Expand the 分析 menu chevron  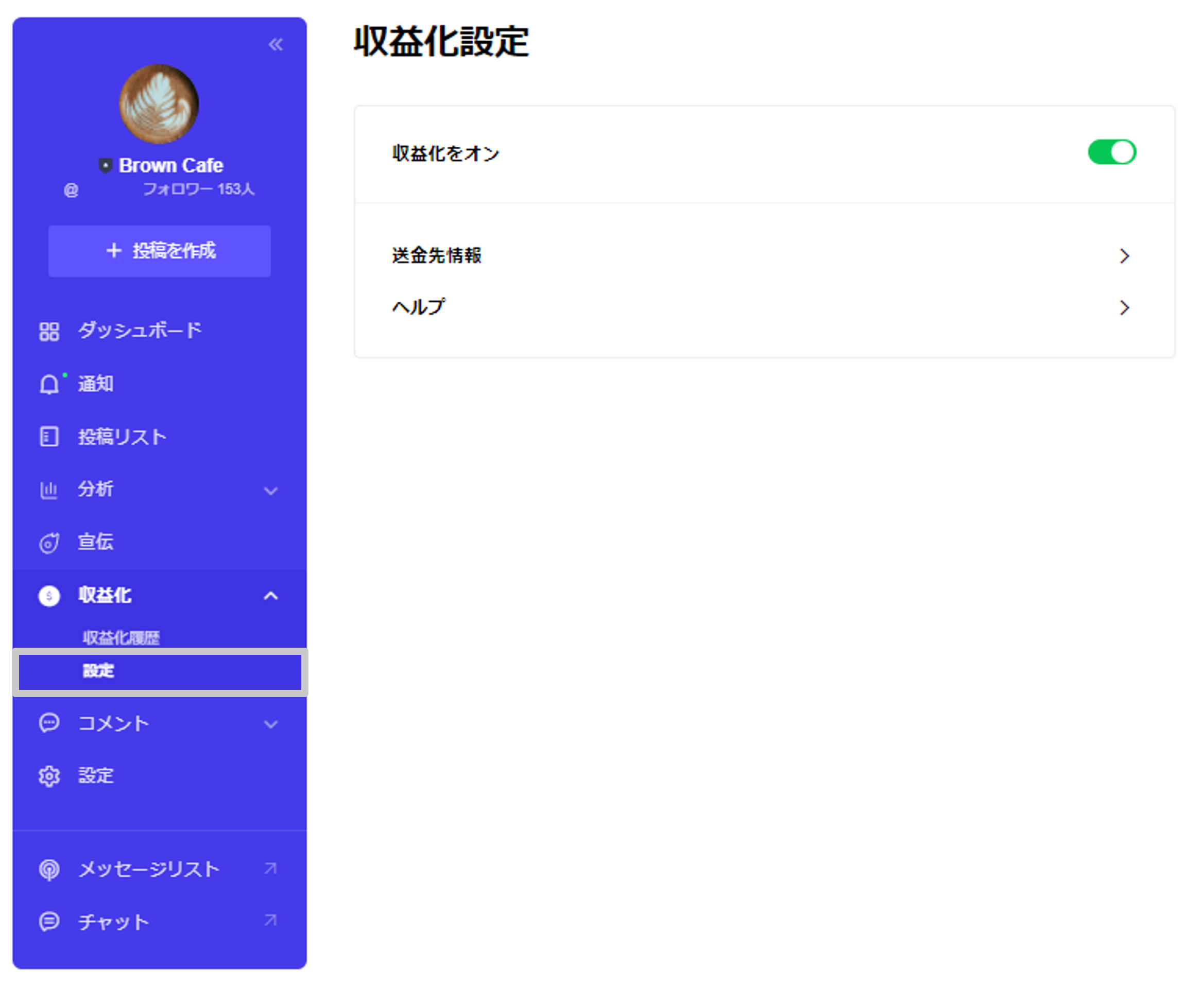(271, 491)
